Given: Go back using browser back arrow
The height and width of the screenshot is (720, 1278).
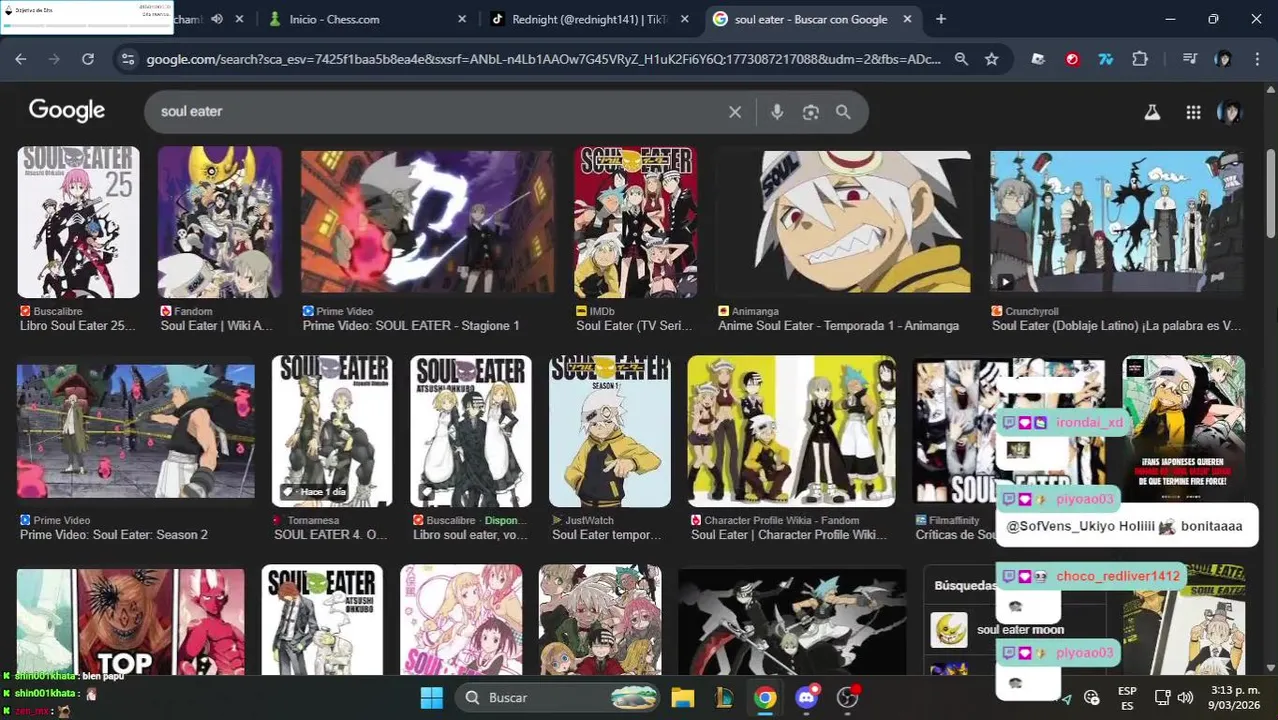Looking at the screenshot, I should pos(21,59).
